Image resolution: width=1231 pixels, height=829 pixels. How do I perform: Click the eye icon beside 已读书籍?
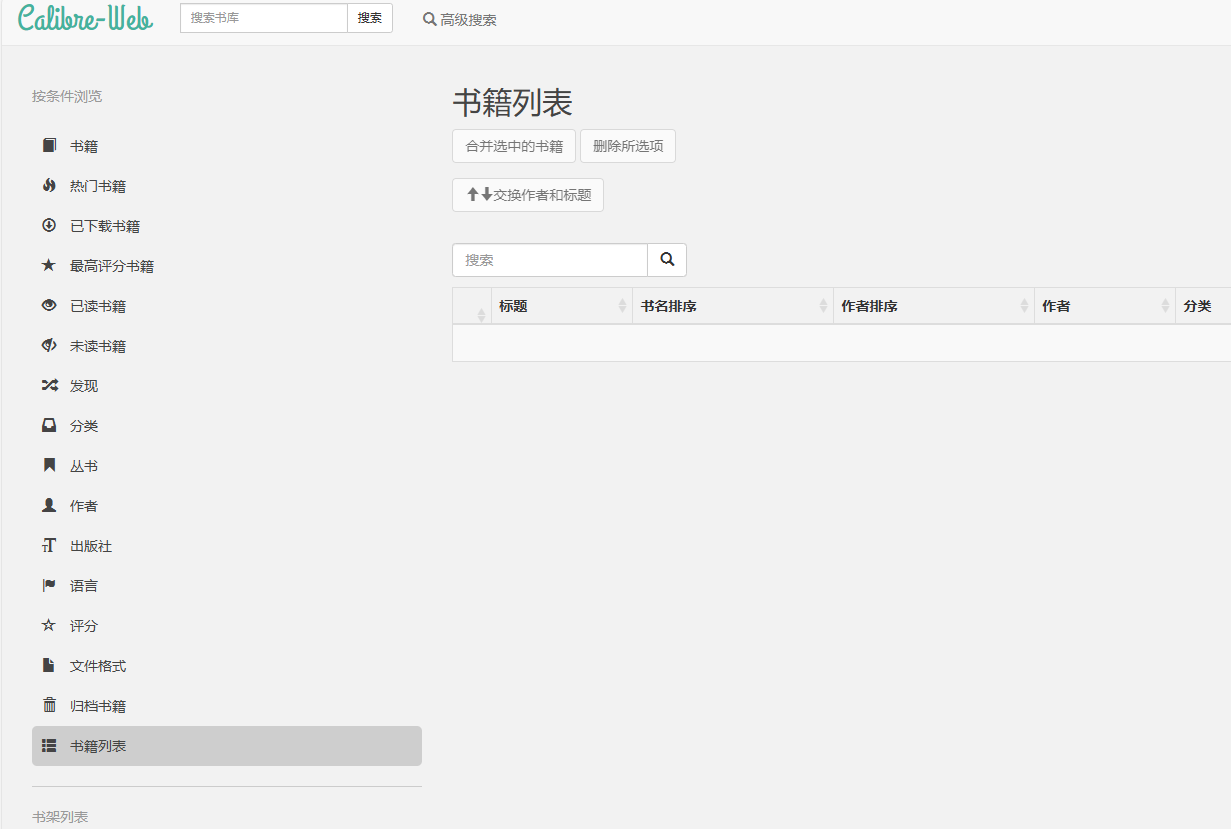(49, 306)
